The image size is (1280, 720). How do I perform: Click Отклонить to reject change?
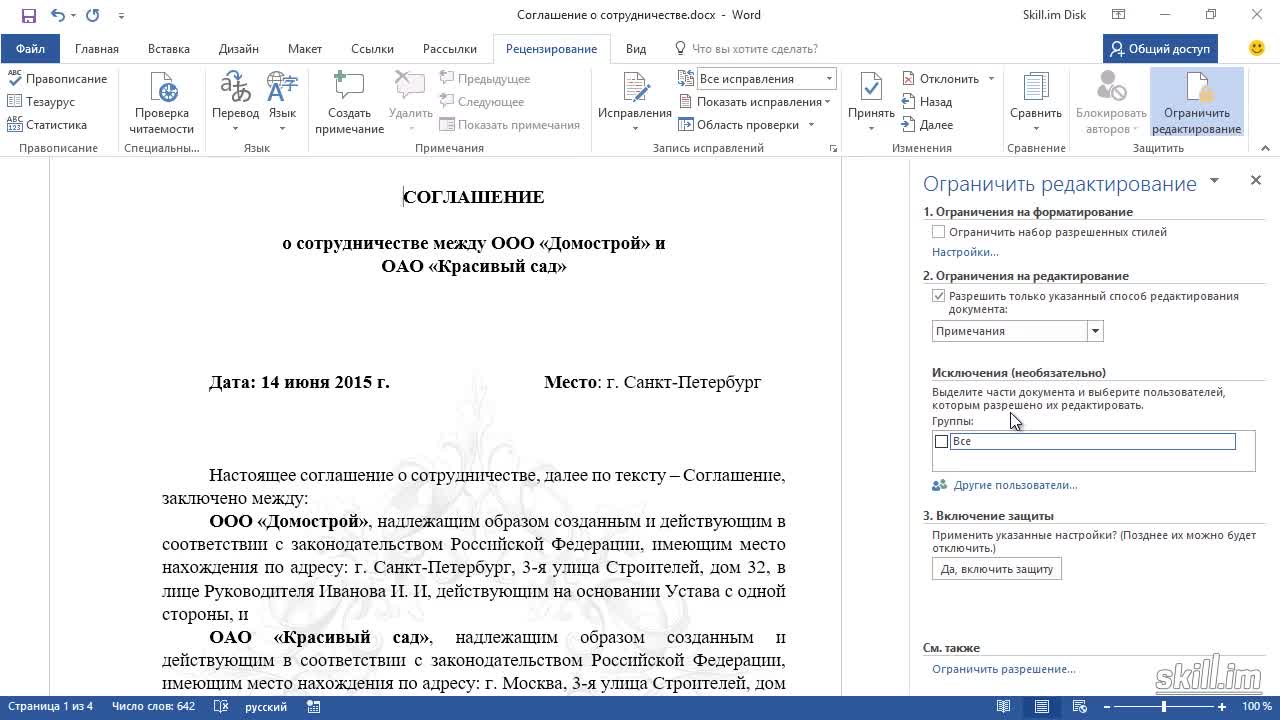click(x=941, y=78)
